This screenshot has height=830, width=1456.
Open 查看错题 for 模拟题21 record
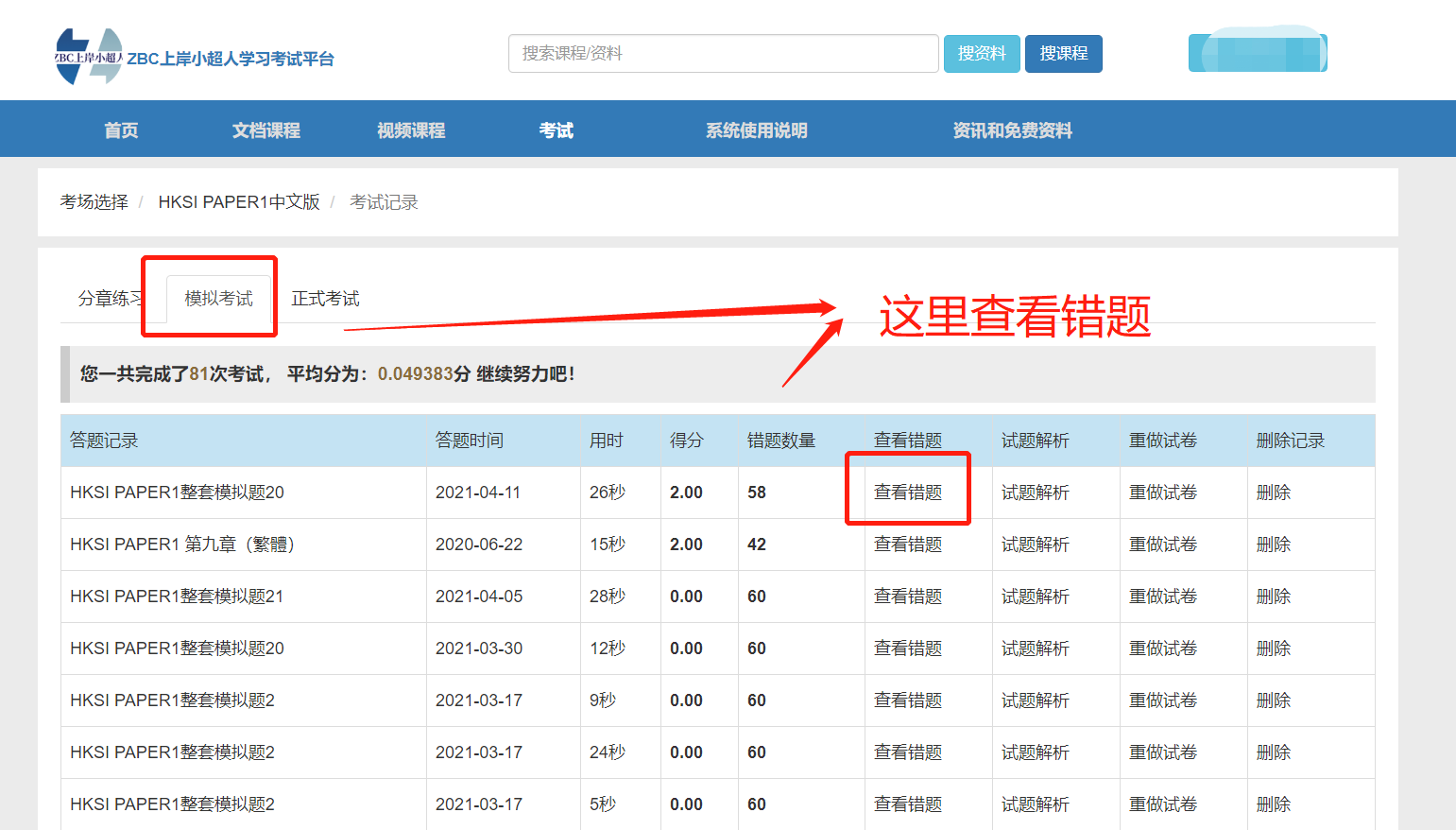click(x=908, y=597)
